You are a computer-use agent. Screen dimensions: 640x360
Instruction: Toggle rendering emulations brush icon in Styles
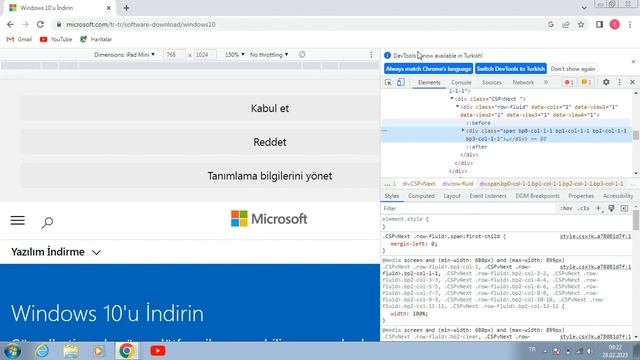pyautogui.click(x=611, y=209)
